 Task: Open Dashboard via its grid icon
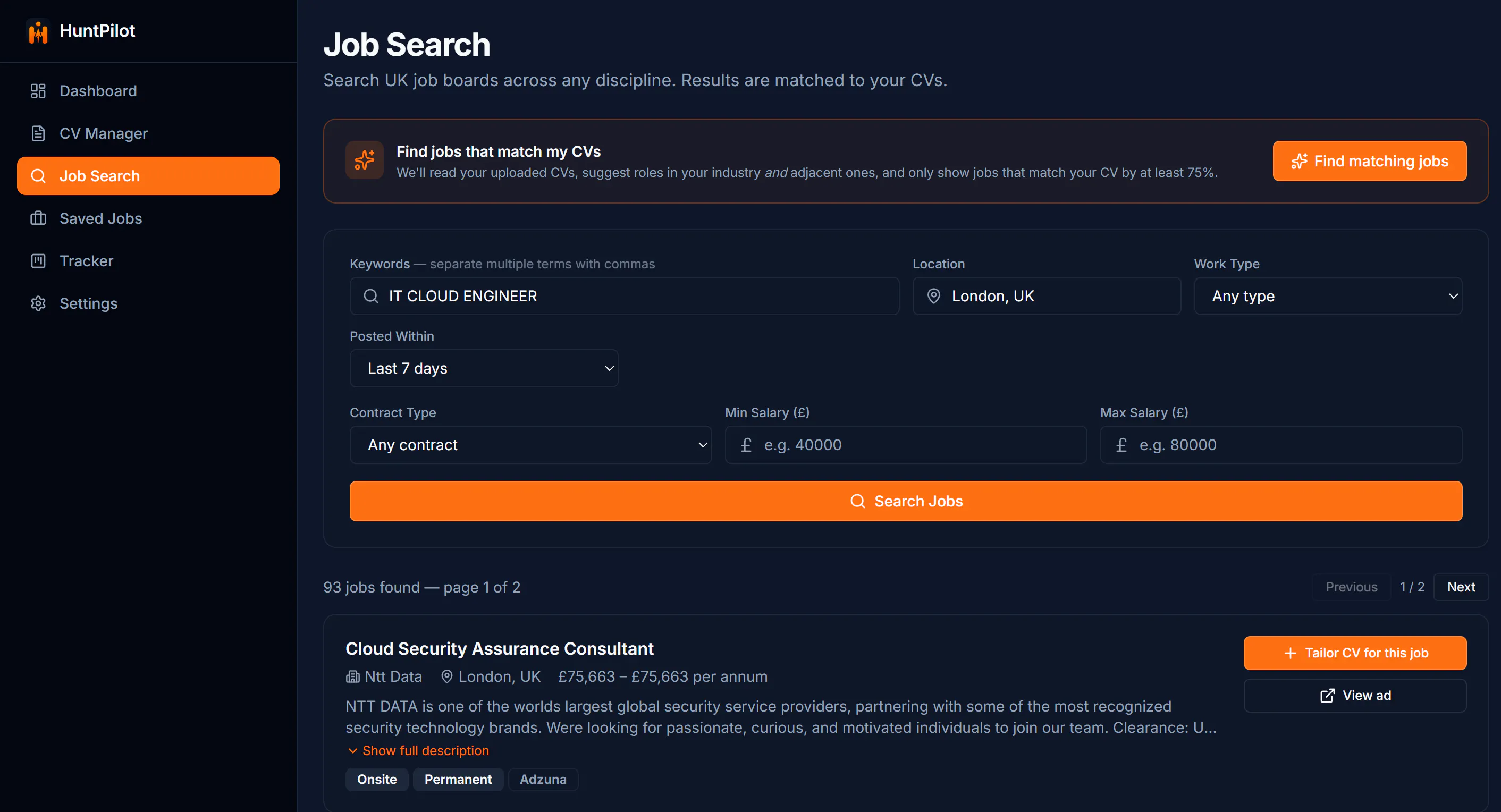click(x=38, y=91)
